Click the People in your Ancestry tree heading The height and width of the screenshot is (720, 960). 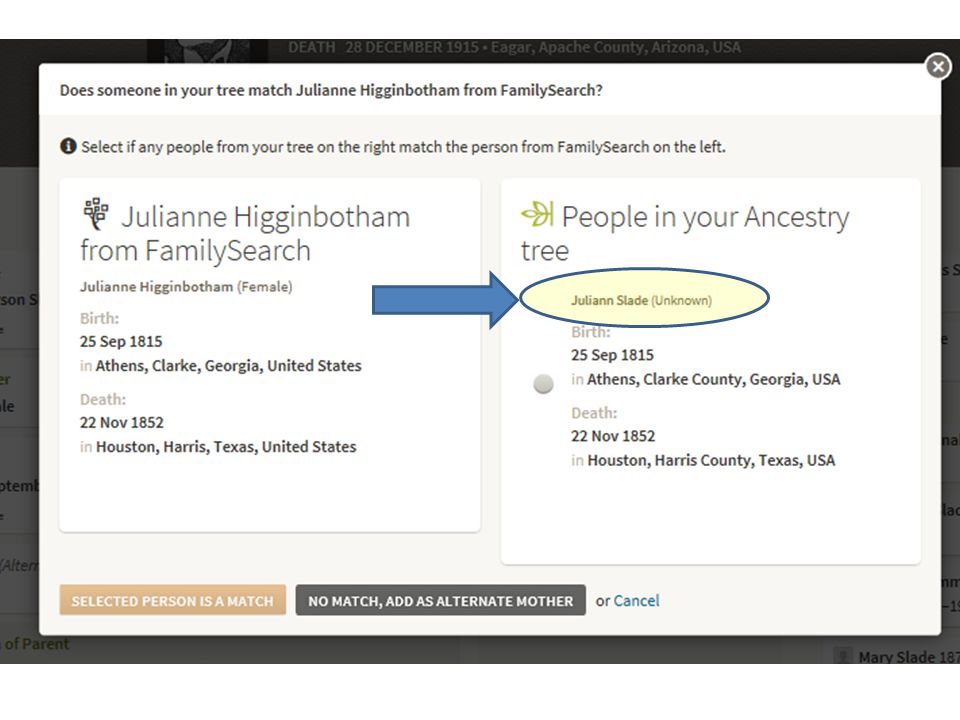click(685, 233)
